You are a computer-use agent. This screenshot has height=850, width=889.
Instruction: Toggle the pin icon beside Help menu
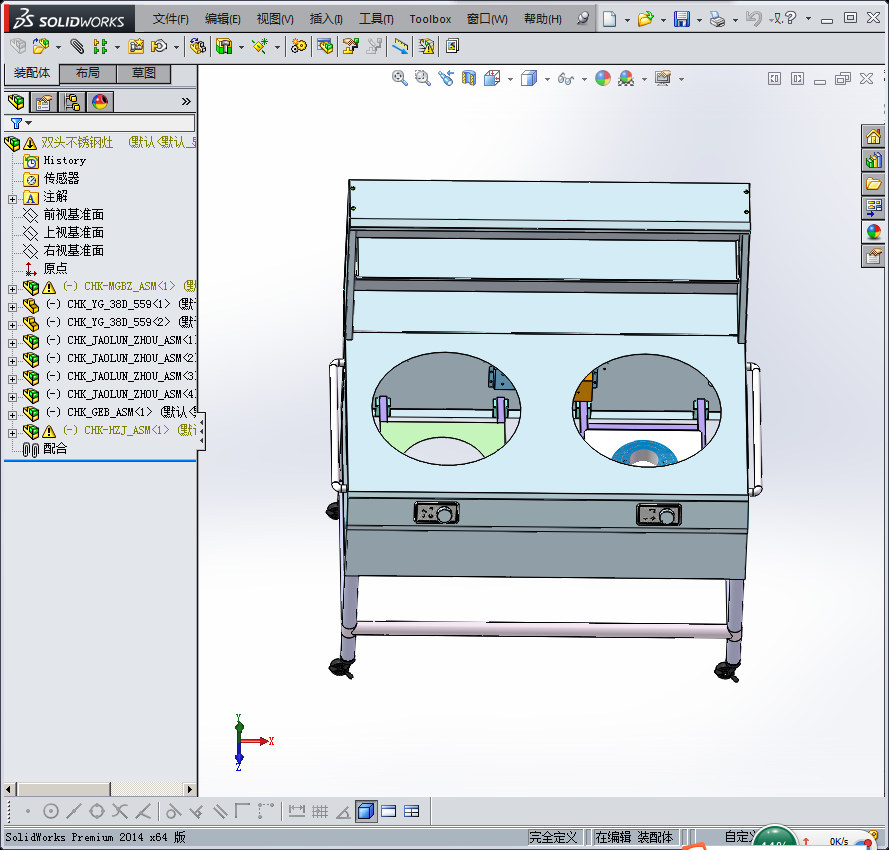[583, 19]
